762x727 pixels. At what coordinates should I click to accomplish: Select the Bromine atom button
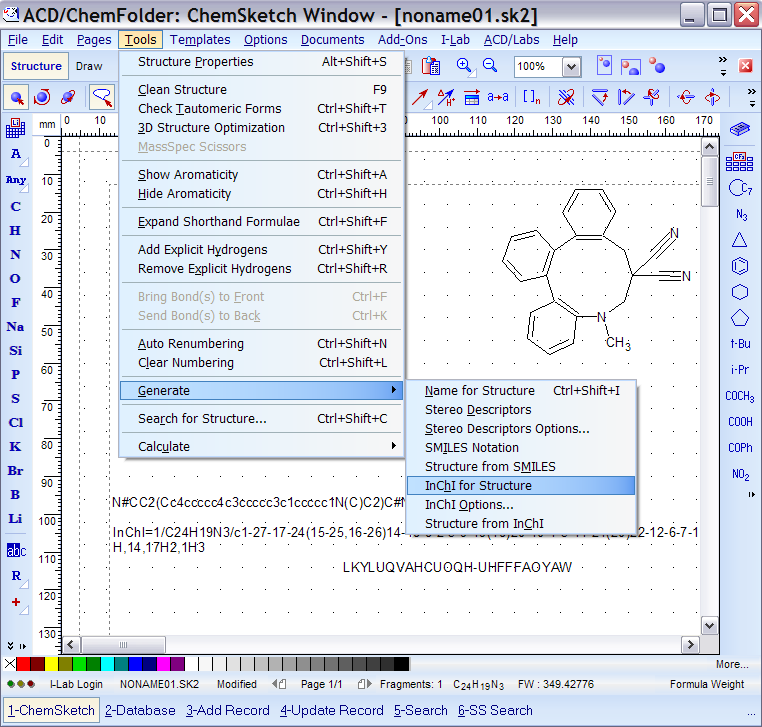(16, 470)
